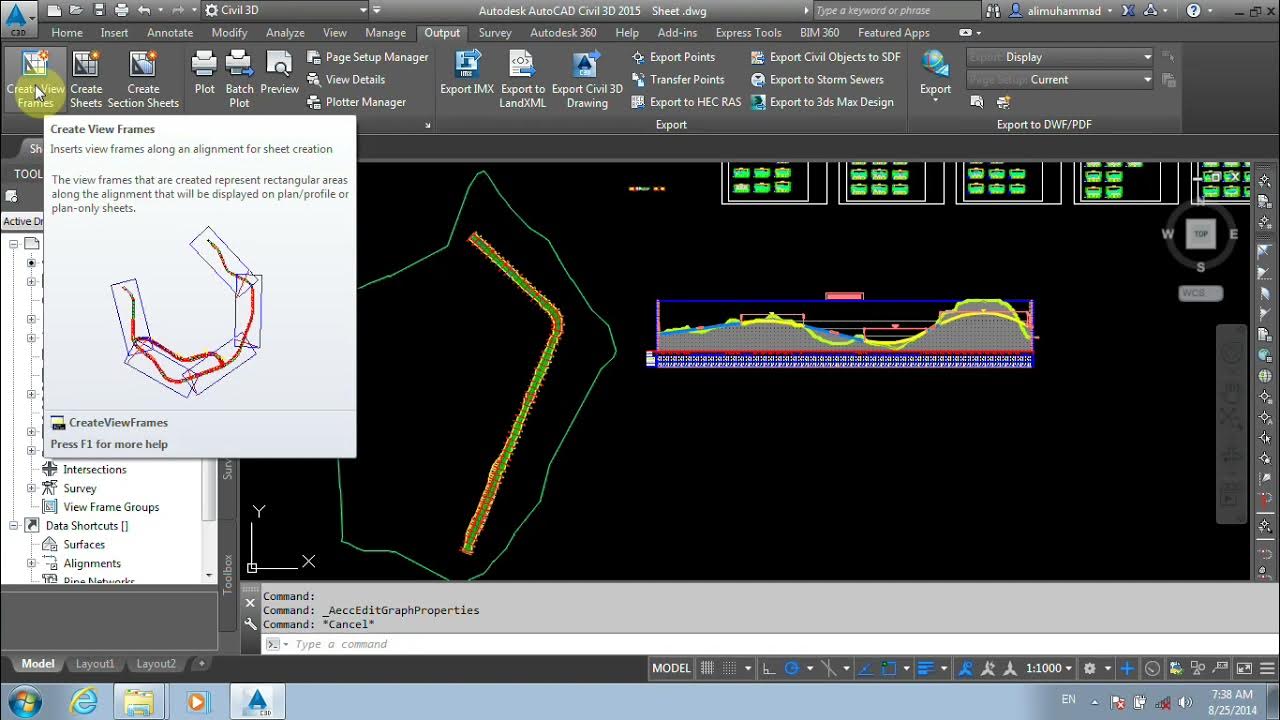Click the Open file quick access icon
Viewport: 1280px width, 720px height.
tap(76, 11)
